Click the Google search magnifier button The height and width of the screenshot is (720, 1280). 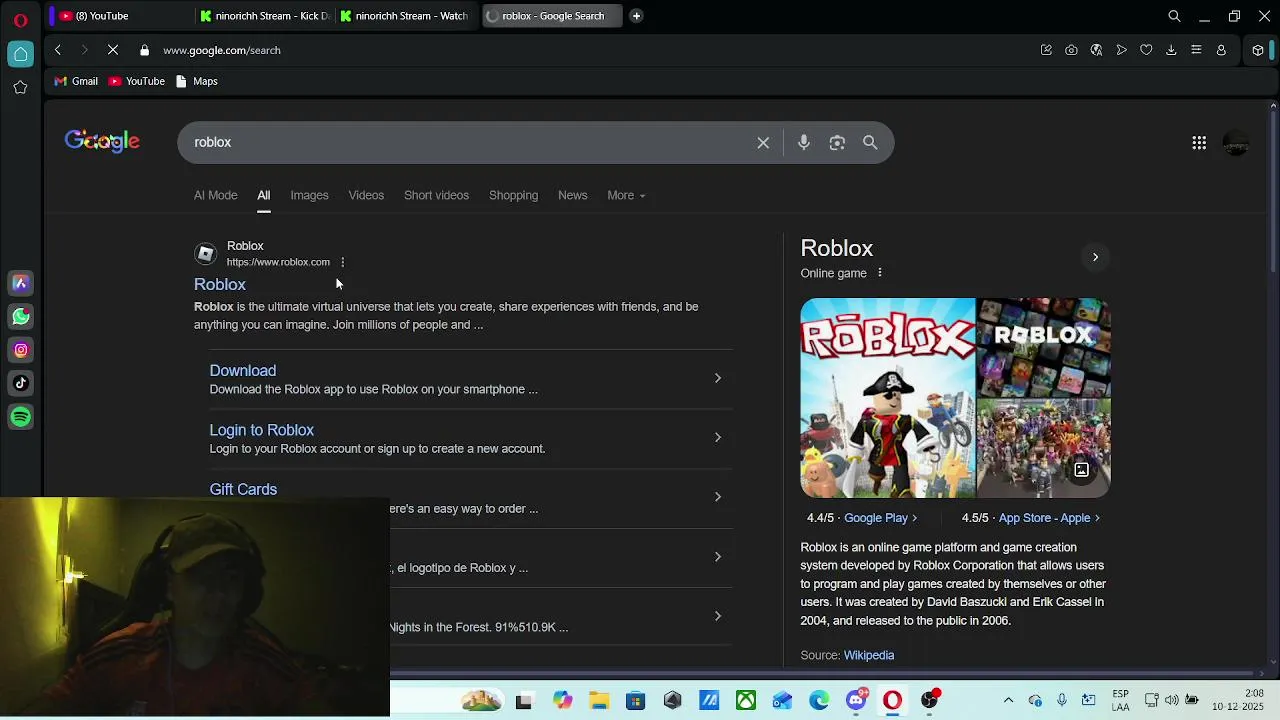coord(870,143)
